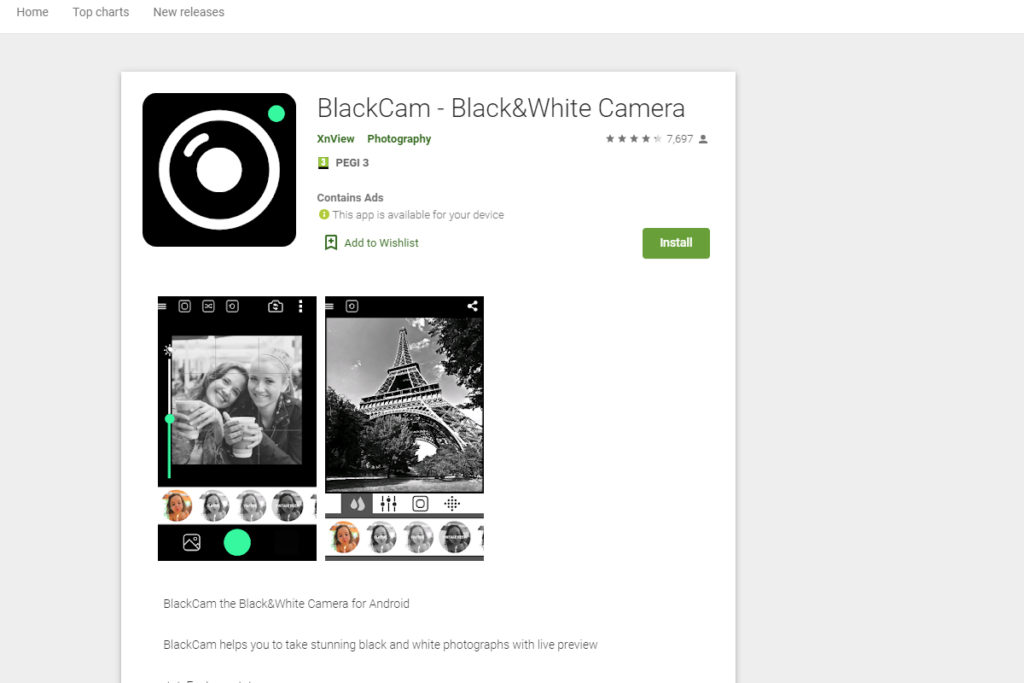
Task: Click the droplets filter icon in second screenshot
Action: [x=357, y=503]
